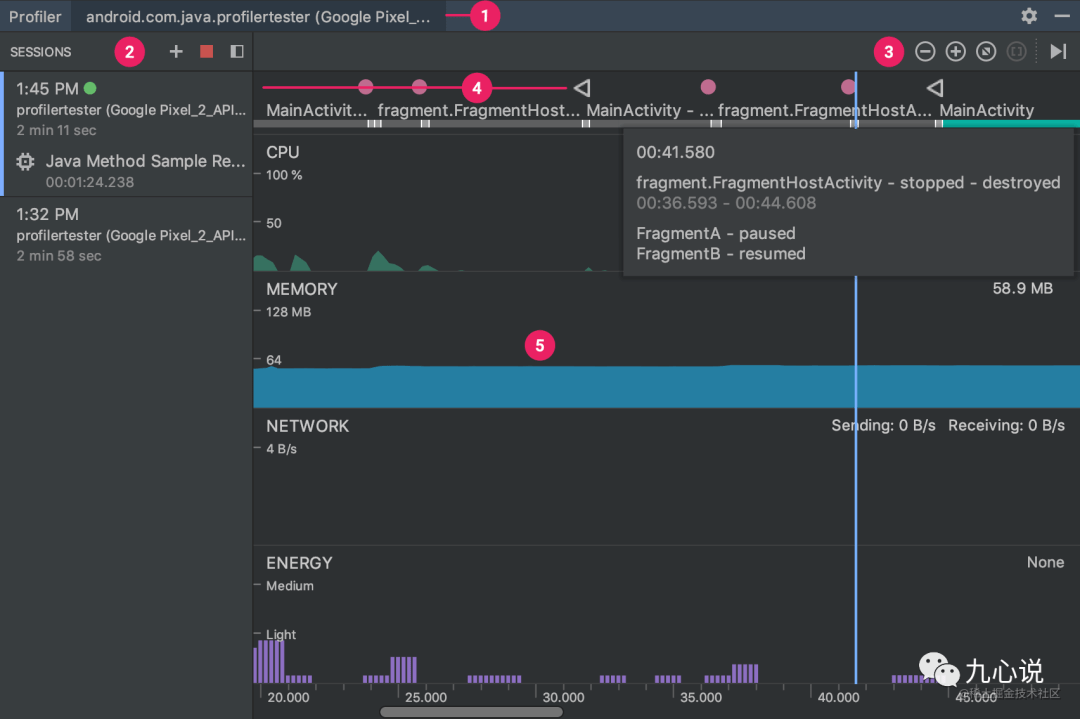Click the '25.000' time axis tick label
Viewport: 1080px width, 719px height.
[x=426, y=697]
